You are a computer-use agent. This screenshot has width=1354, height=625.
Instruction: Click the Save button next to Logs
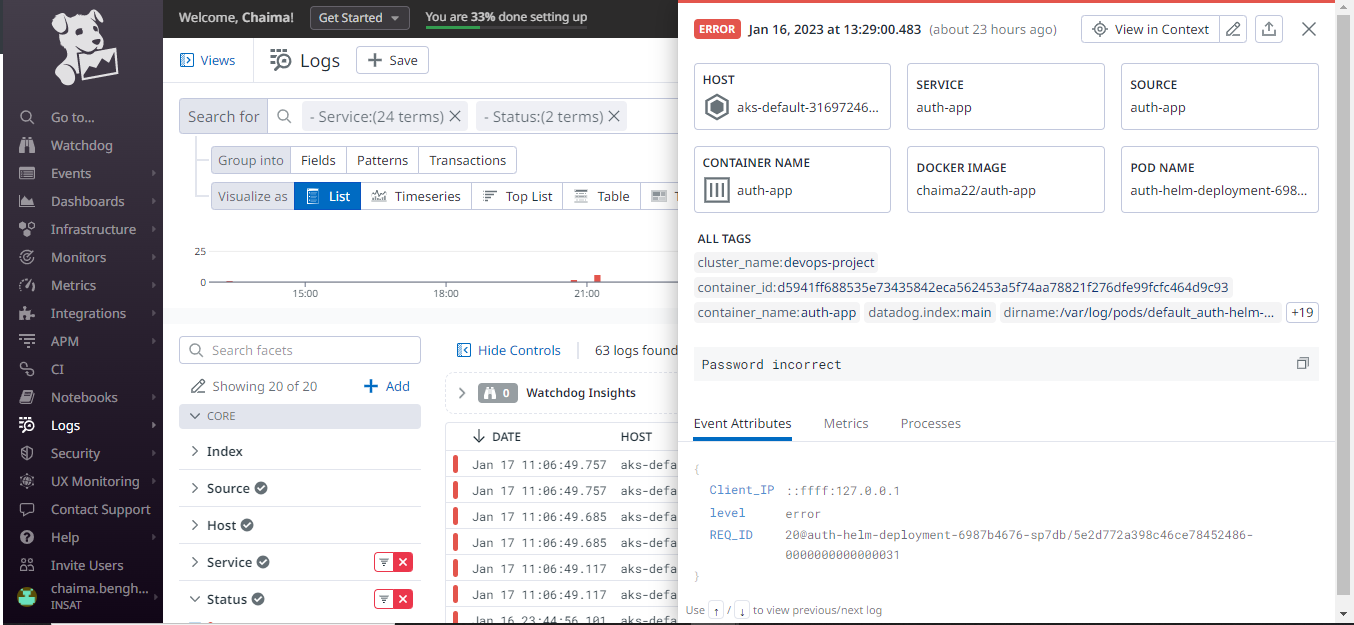click(392, 60)
